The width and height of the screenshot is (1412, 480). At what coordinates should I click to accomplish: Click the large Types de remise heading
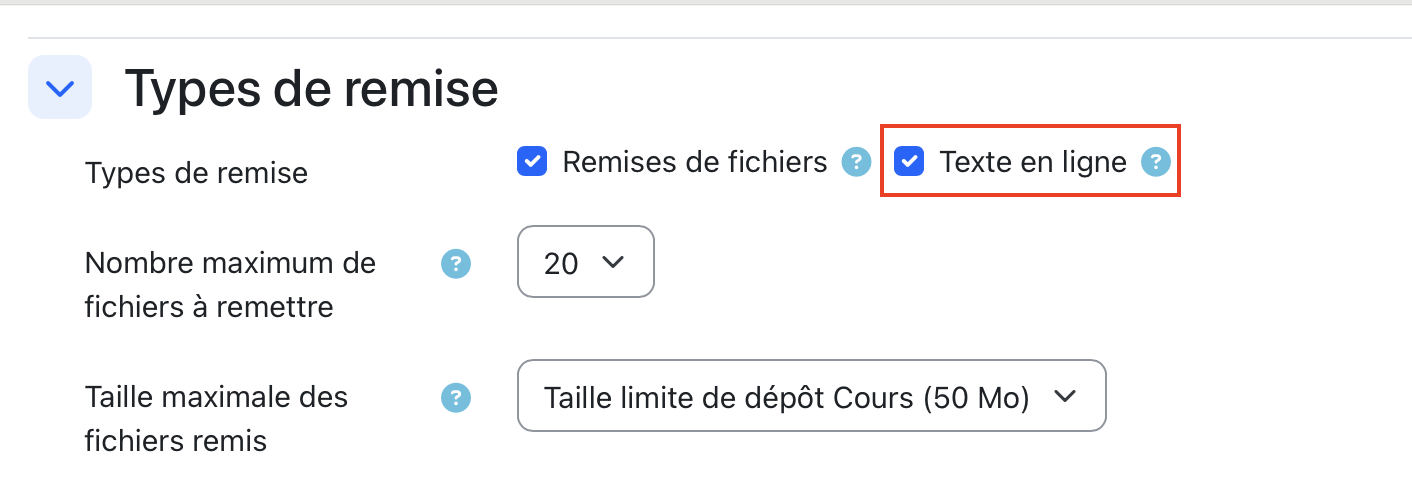(x=311, y=88)
